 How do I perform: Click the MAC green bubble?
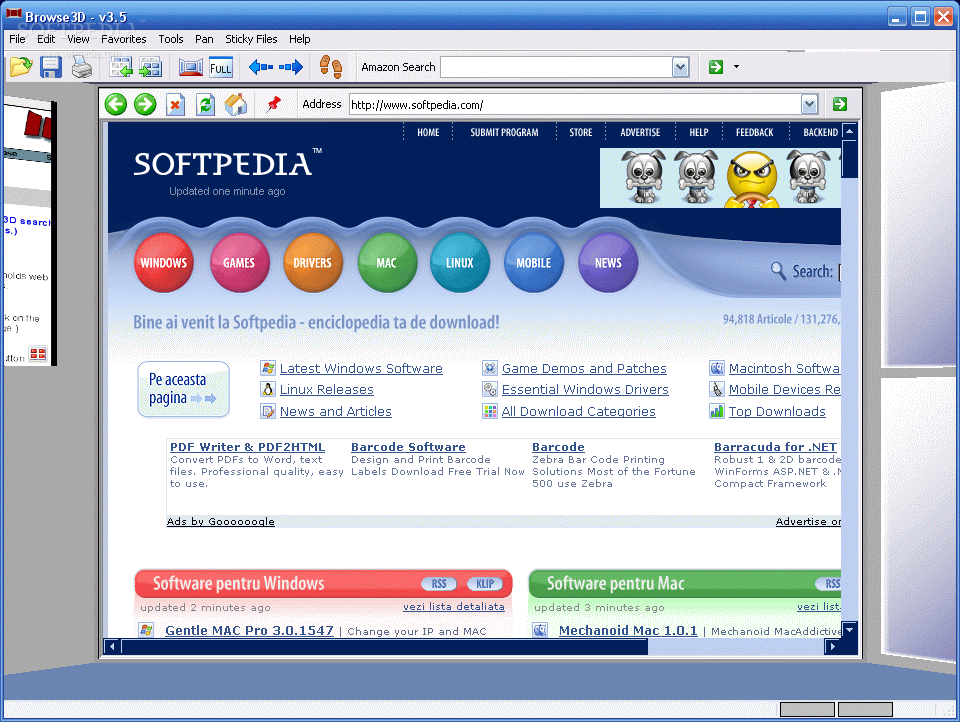click(387, 263)
